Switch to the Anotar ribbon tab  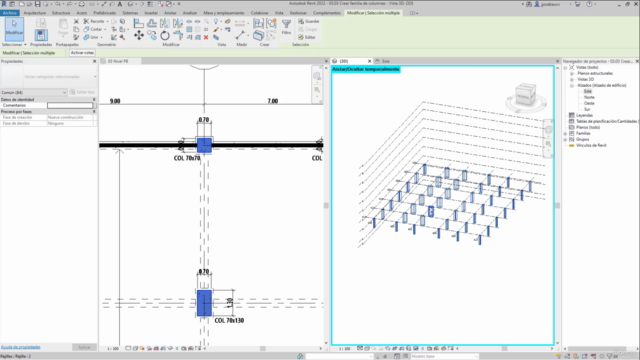click(x=170, y=13)
